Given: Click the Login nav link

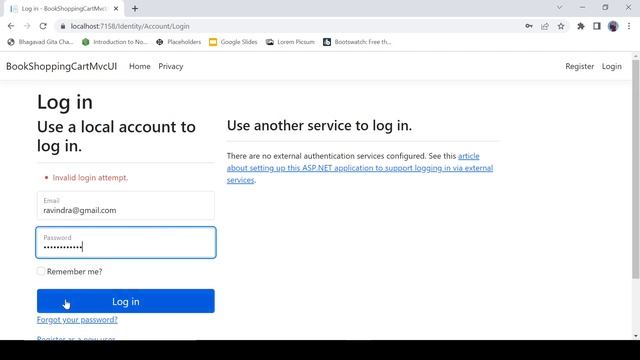Looking at the screenshot, I should click(611, 66).
